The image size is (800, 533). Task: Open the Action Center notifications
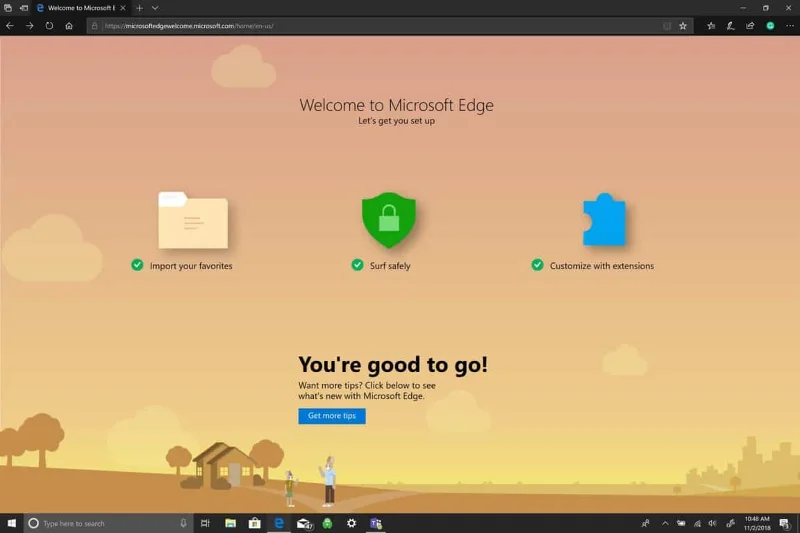click(784, 523)
